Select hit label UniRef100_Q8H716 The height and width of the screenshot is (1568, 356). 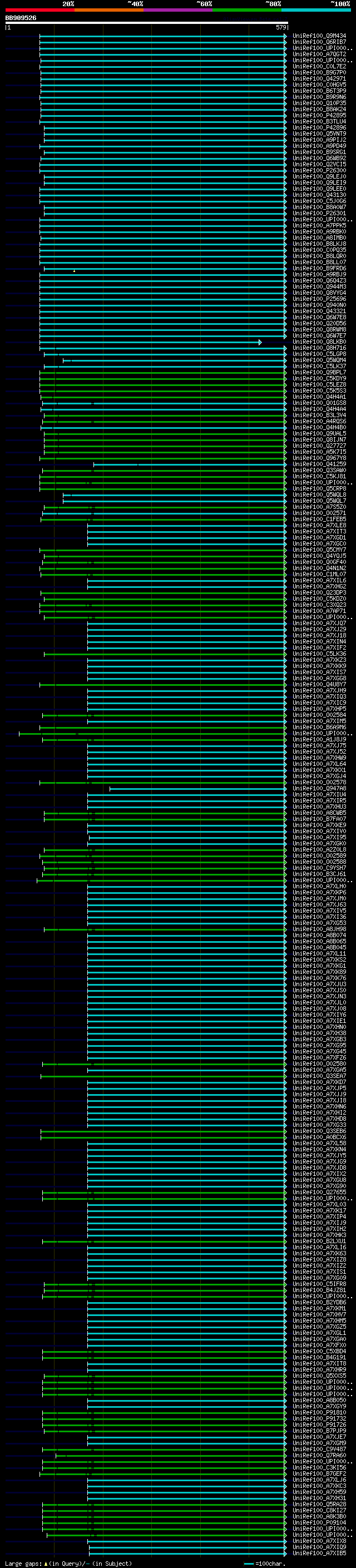[319, 348]
